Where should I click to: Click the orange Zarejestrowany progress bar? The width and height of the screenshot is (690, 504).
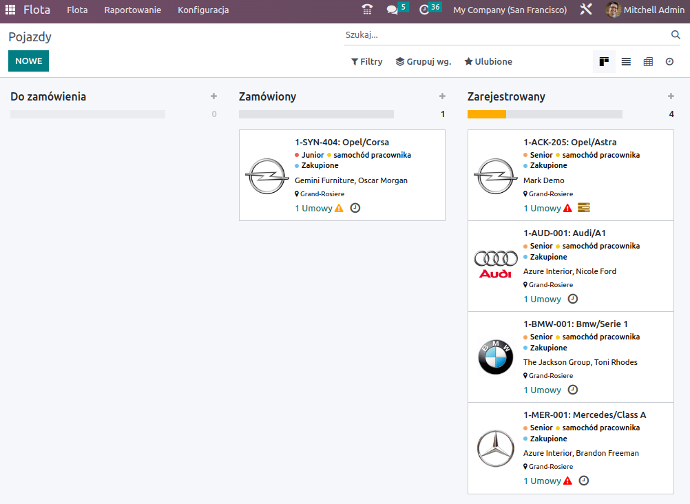487,115
